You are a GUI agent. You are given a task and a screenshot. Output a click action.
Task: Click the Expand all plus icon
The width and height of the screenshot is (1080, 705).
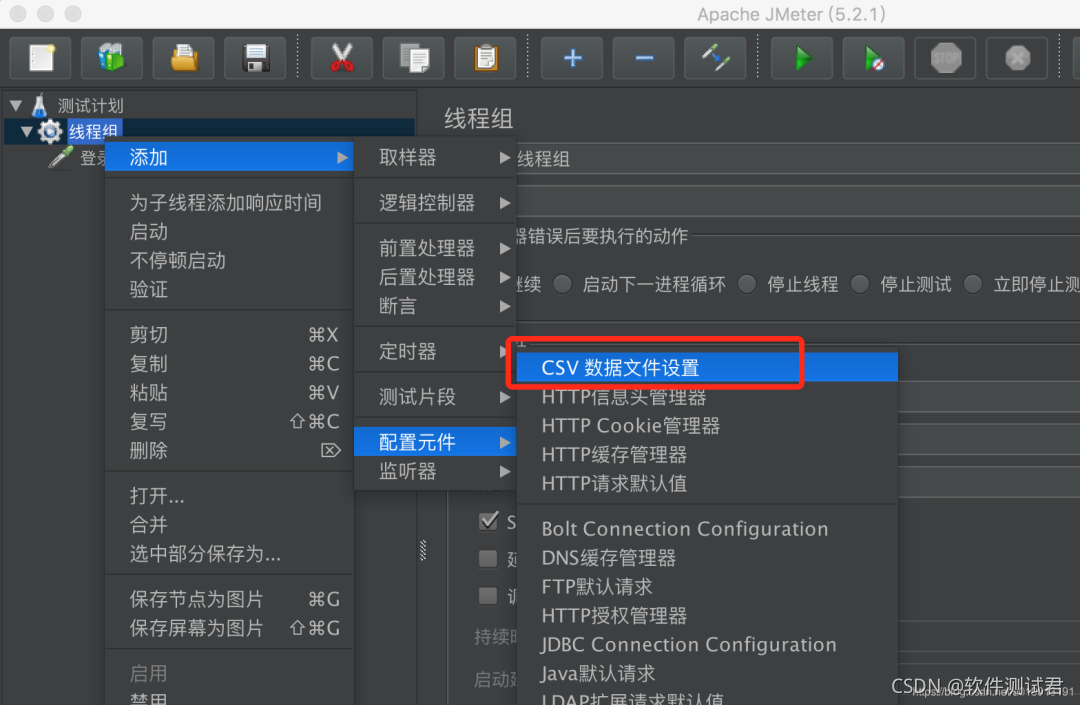(572, 58)
